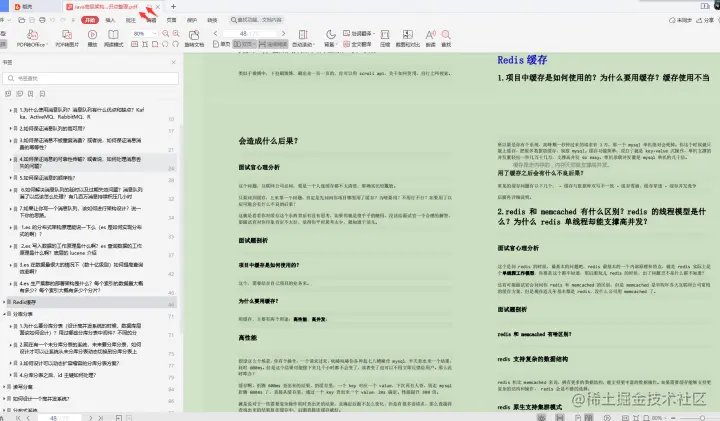Click the 分享 share button
Viewport: 720px width, 421px height.
[x=705, y=20]
